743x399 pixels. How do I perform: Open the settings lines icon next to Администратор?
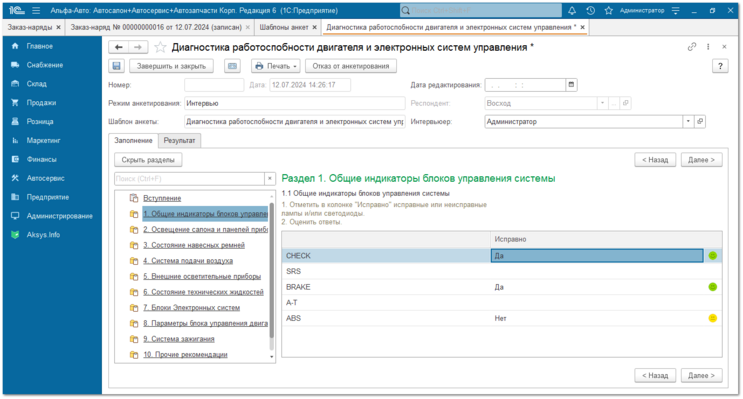676,10
